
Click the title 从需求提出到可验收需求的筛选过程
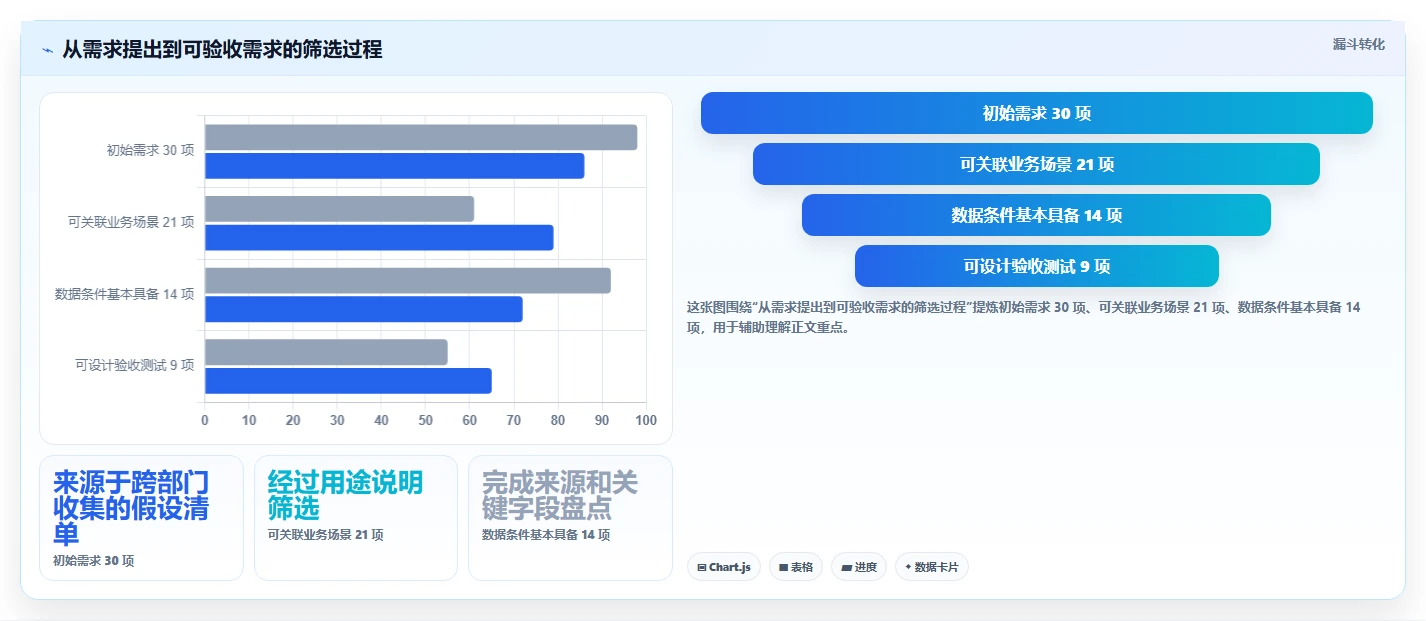(222, 49)
